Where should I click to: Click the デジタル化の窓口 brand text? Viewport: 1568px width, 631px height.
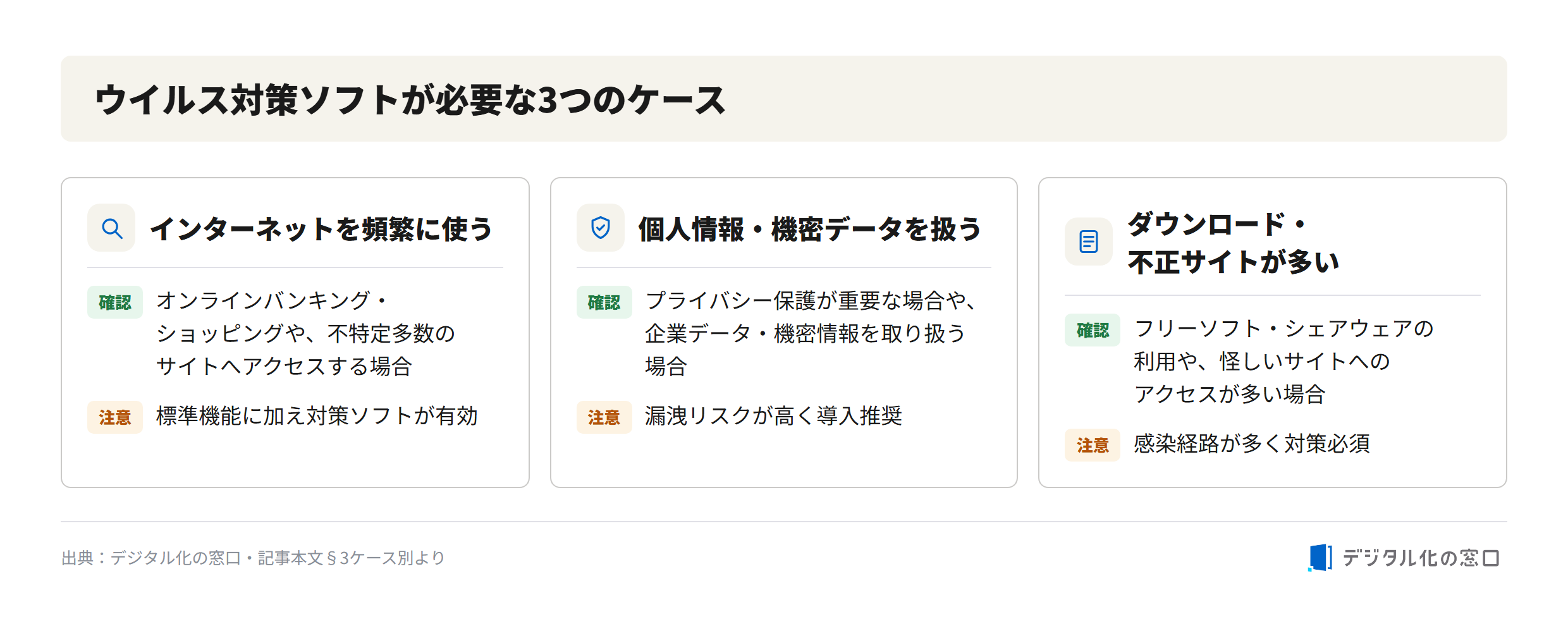(x=1421, y=558)
